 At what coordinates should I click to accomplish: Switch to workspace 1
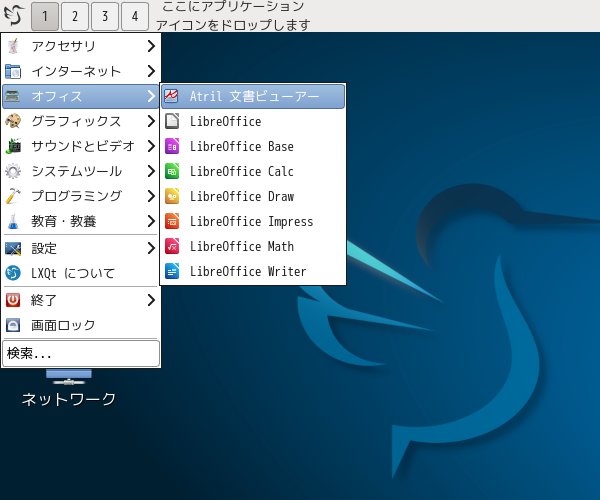click(x=45, y=16)
